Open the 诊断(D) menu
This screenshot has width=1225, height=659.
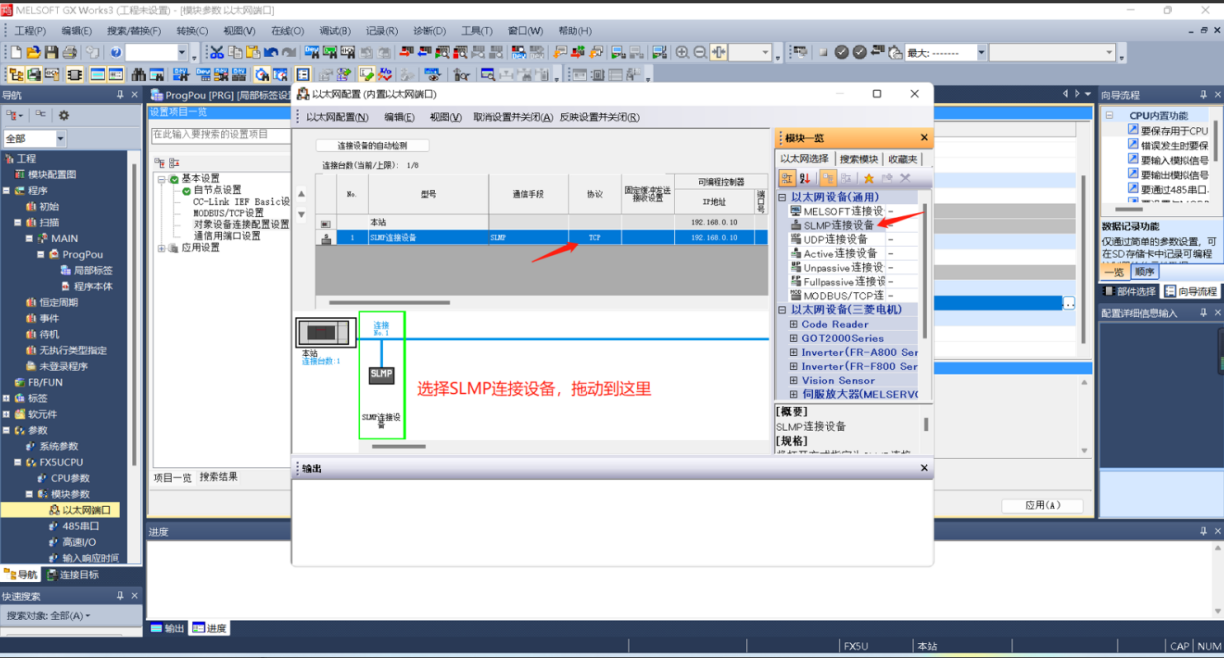(429, 31)
